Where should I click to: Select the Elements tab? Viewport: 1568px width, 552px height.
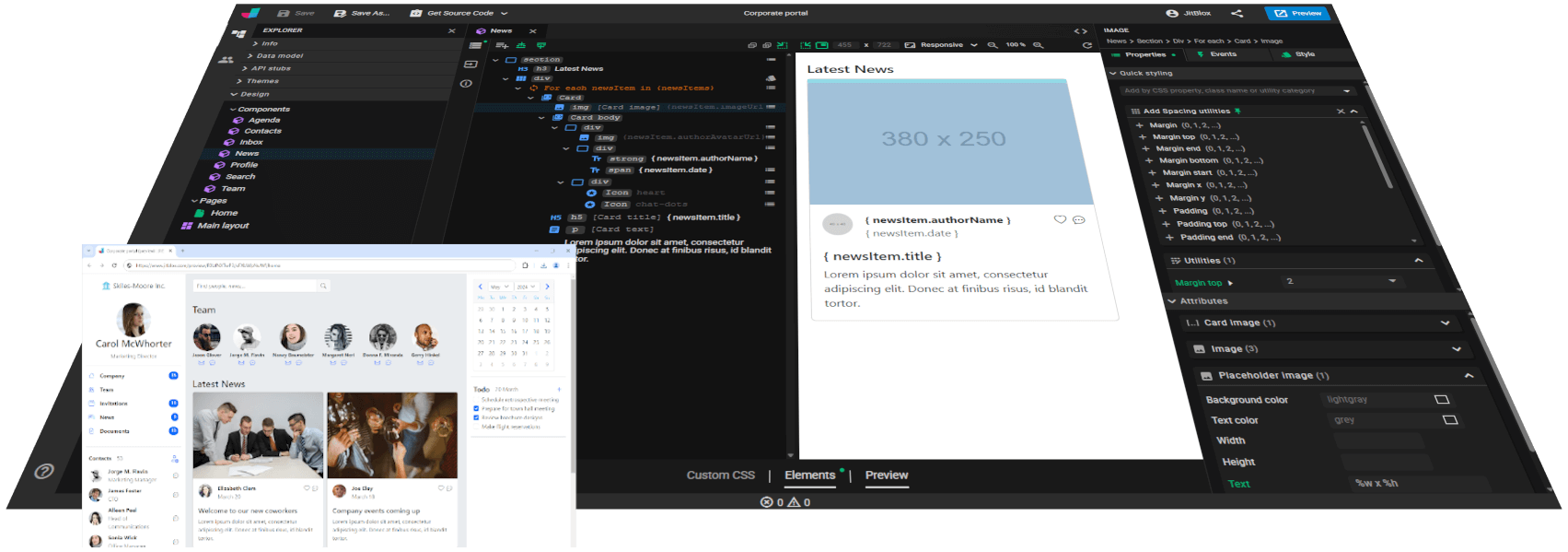810,476
